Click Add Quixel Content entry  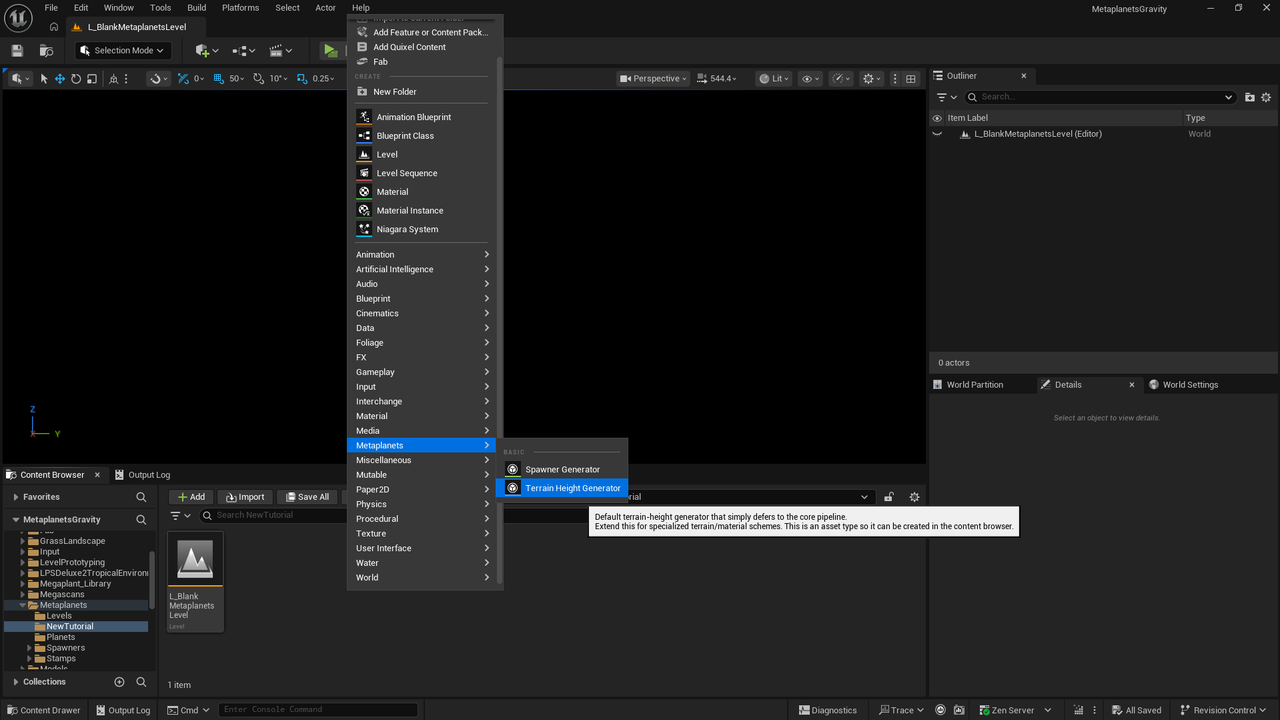tap(421, 47)
